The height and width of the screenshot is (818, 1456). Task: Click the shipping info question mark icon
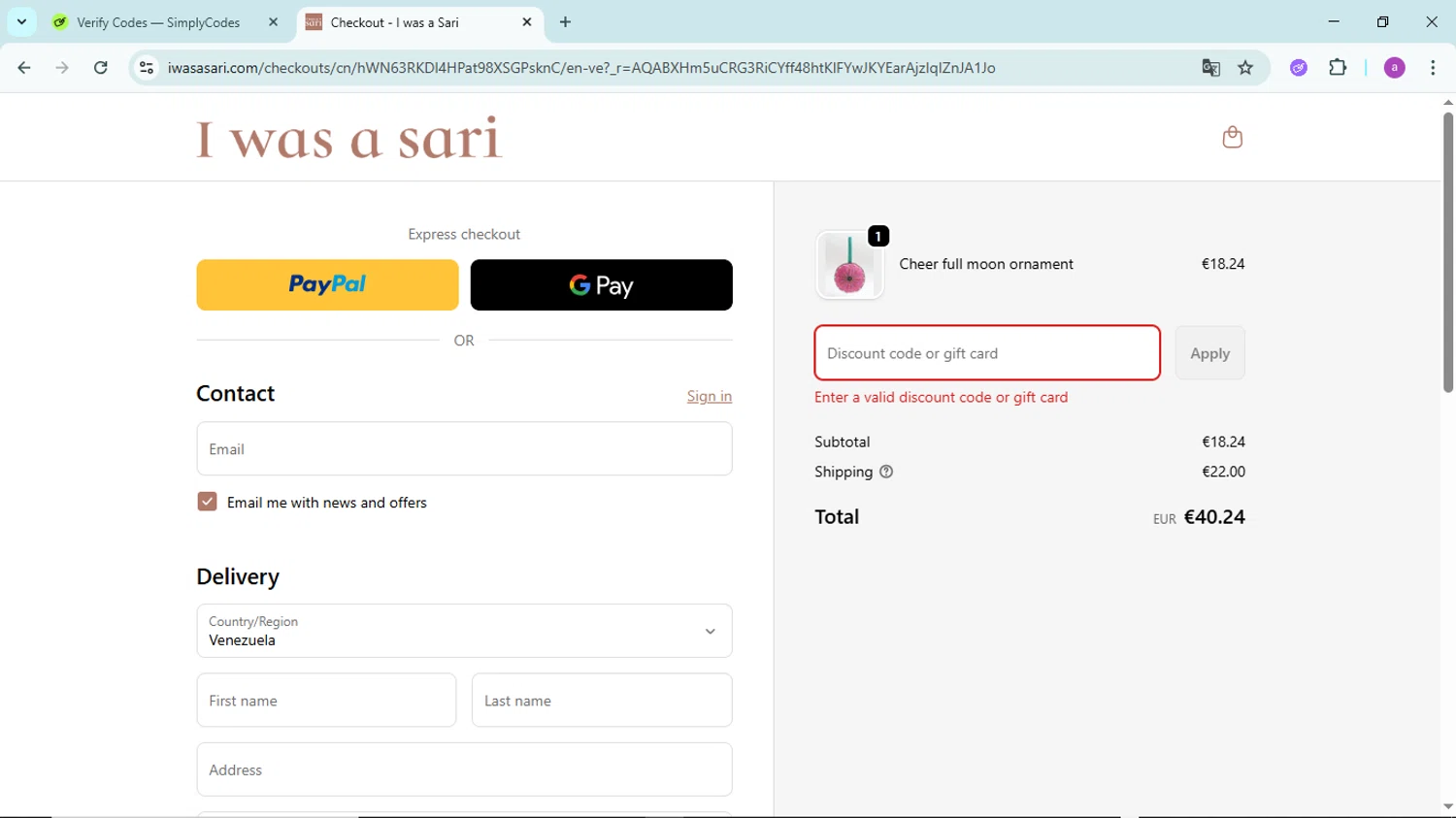(x=886, y=472)
